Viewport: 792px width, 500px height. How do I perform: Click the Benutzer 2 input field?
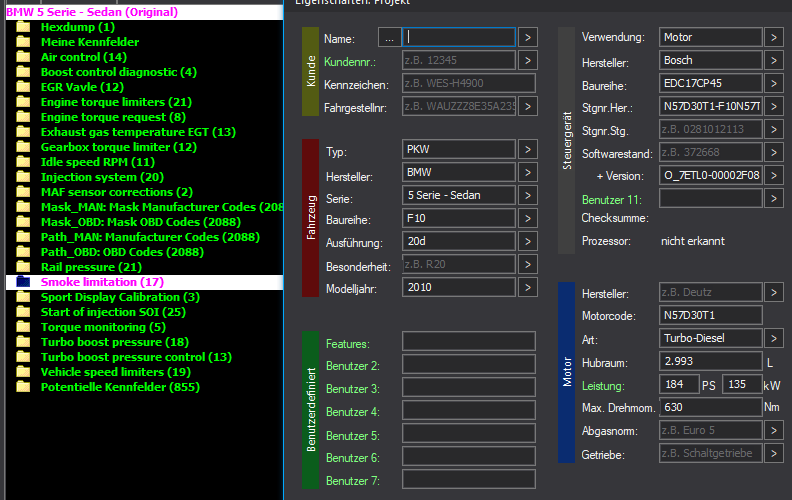click(469, 364)
